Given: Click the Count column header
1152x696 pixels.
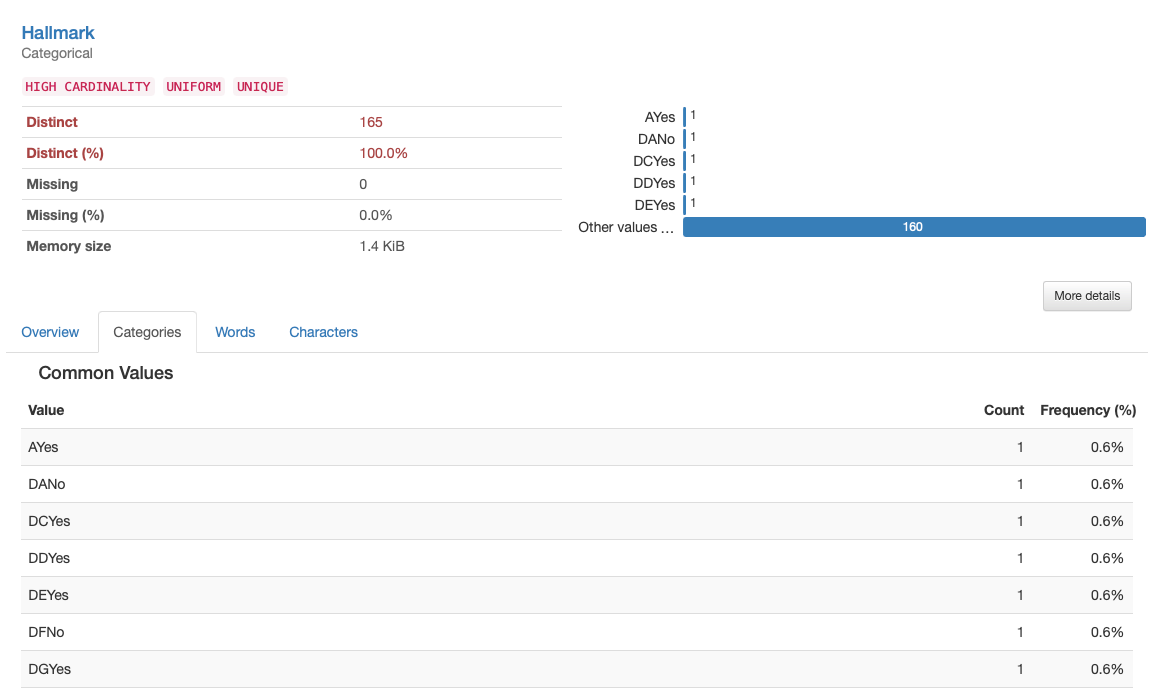Looking at the screenshot, I should (x=1004, y=410).
